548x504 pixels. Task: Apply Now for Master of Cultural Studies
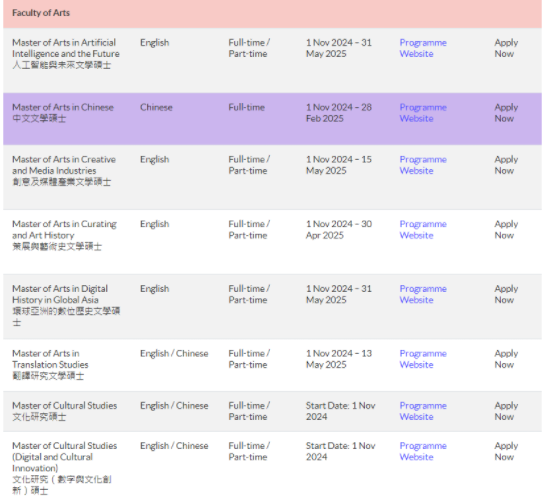[506, 411]
